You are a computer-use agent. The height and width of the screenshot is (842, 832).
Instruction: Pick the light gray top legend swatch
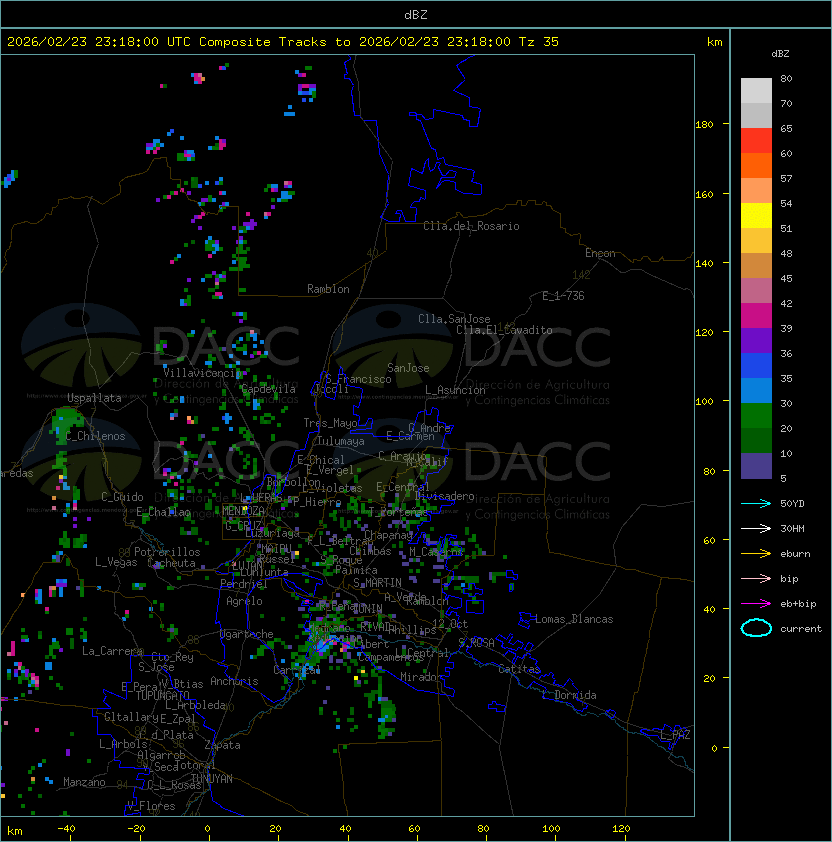(756, 91)
